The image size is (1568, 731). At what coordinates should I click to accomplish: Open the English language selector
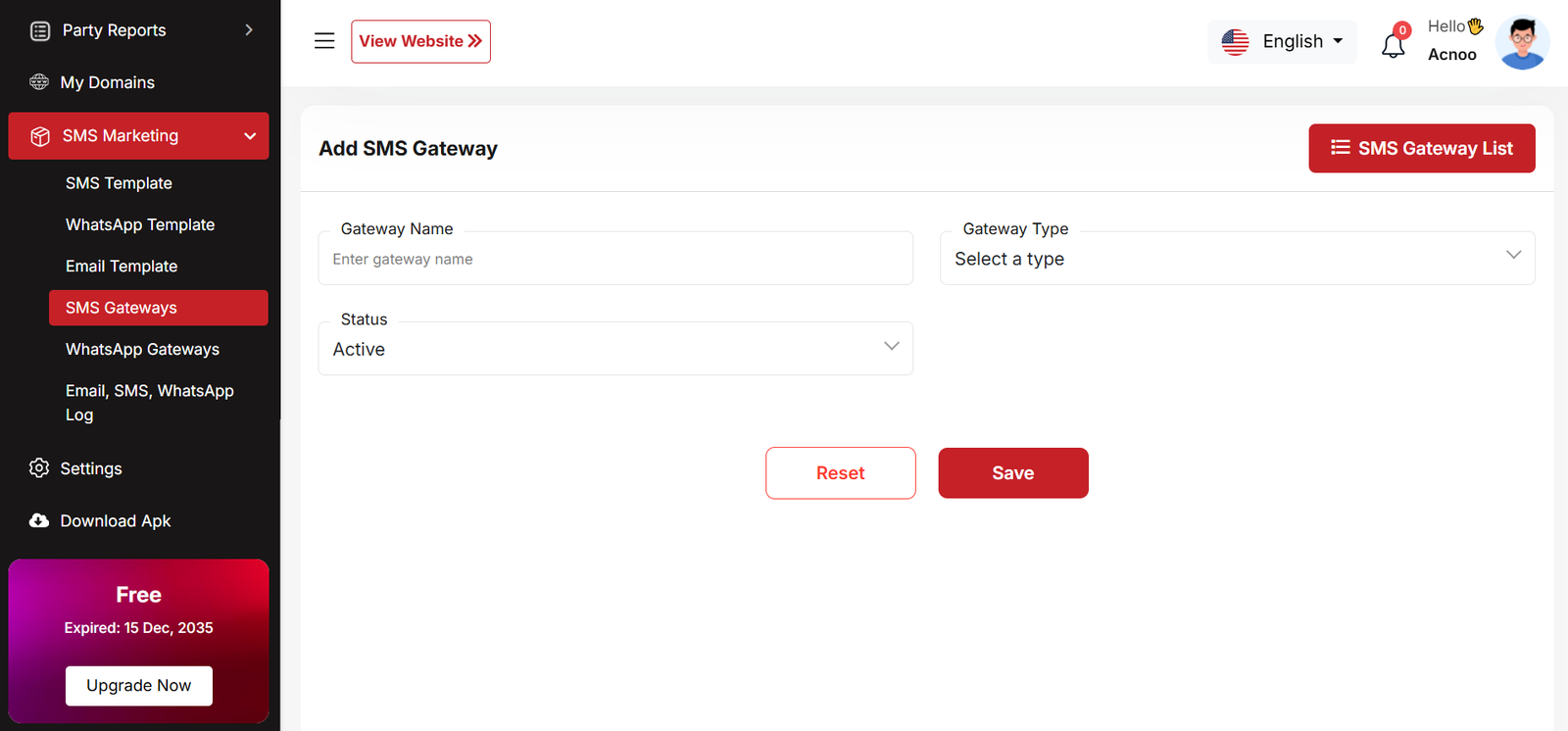tap(1282, 42)
